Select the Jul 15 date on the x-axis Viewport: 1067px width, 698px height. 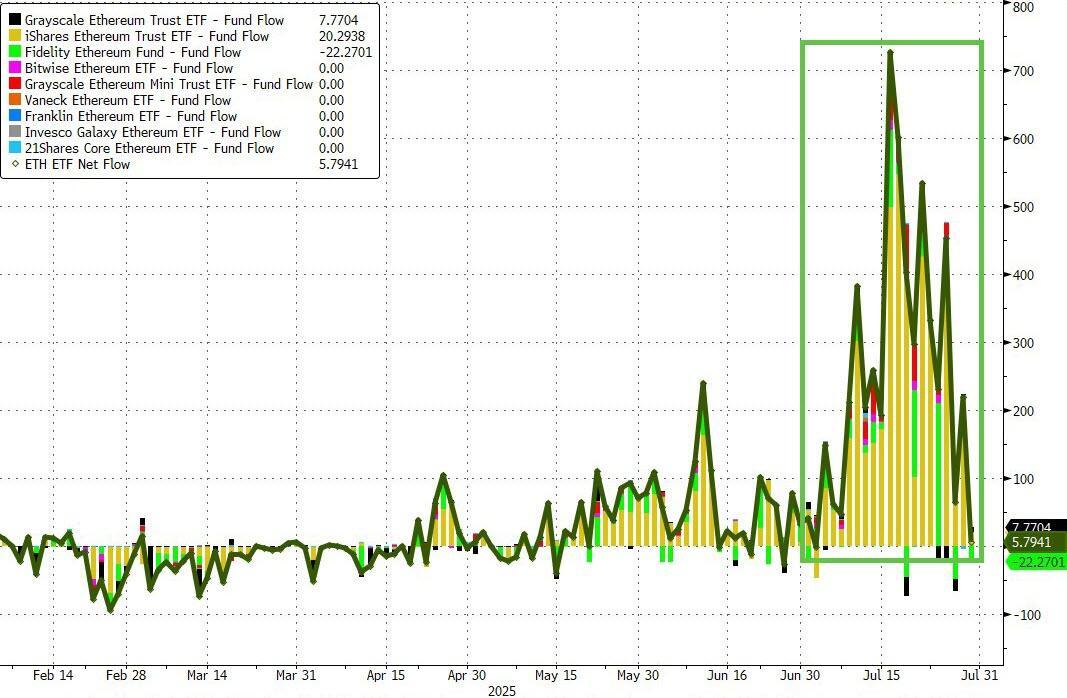coord(881,674)
